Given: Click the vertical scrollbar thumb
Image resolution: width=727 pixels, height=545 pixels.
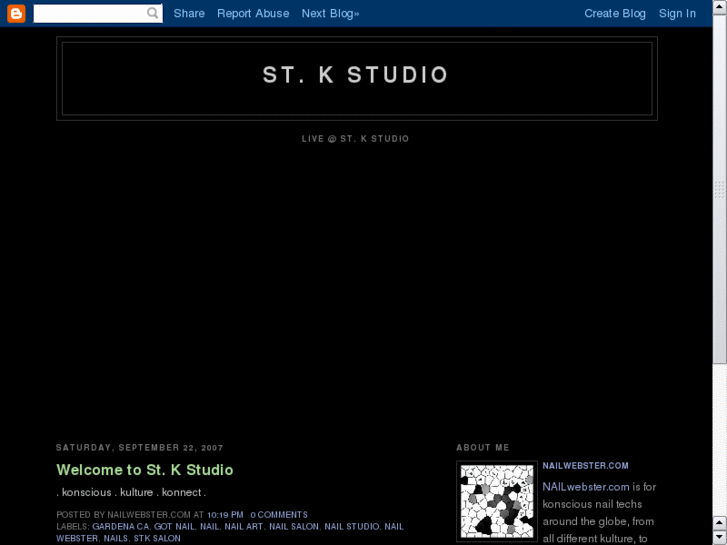Looking at the screenshot, I should [x=720, y=189].
